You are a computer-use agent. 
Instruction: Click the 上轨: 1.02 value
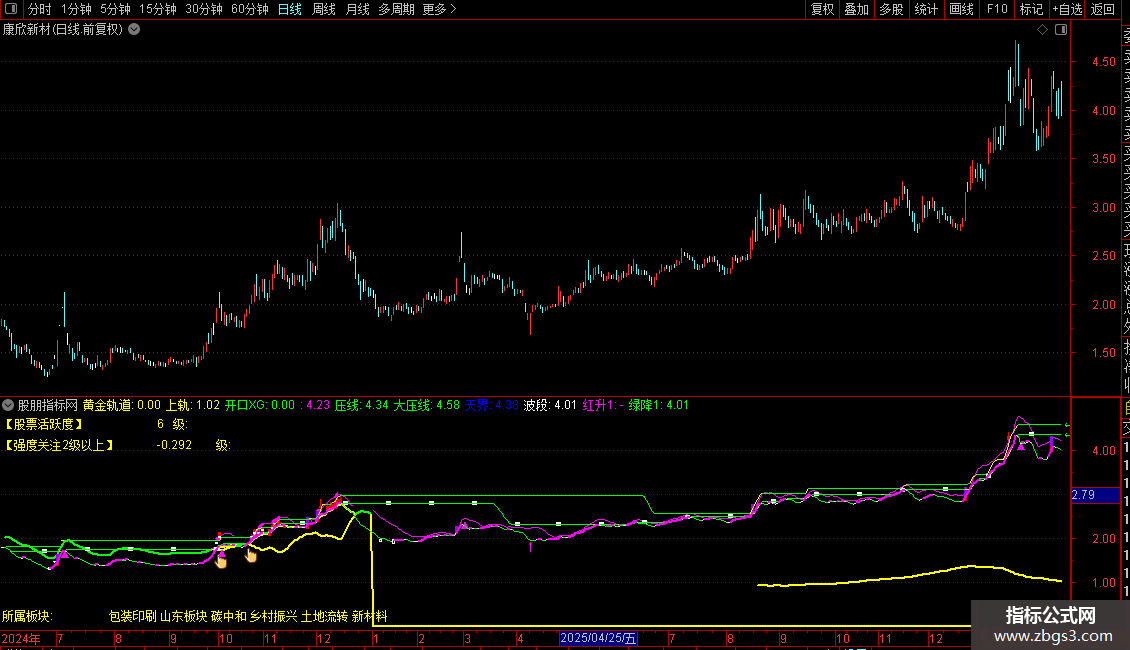coord(193,405)
